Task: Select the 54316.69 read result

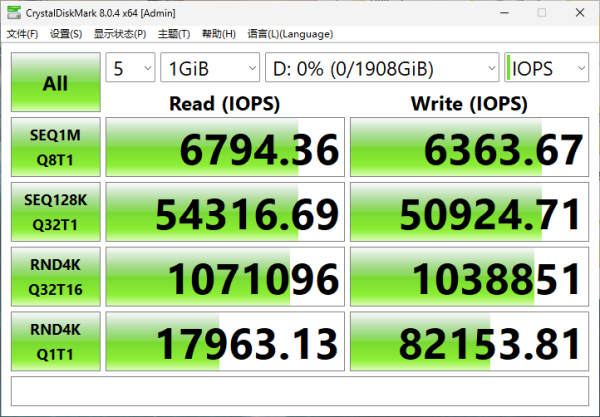Action: [225, 212]
